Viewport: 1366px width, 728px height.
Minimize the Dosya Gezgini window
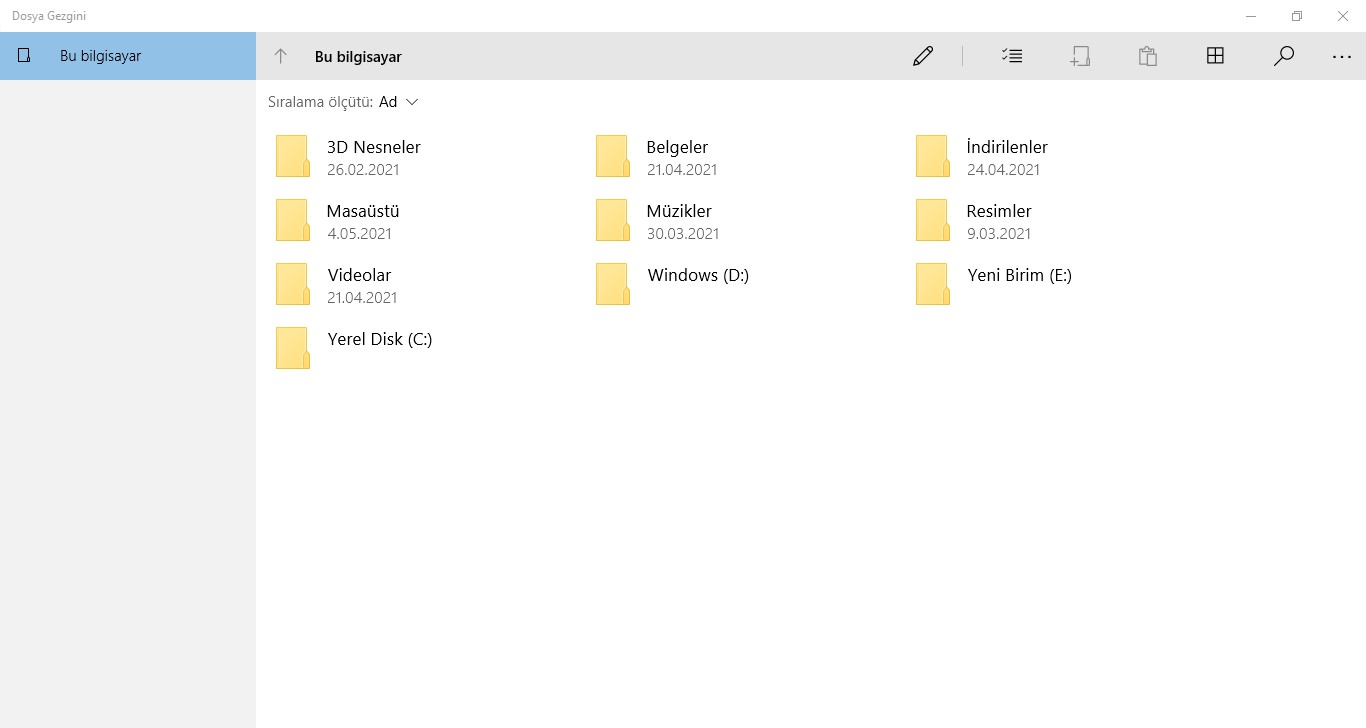1251,16
